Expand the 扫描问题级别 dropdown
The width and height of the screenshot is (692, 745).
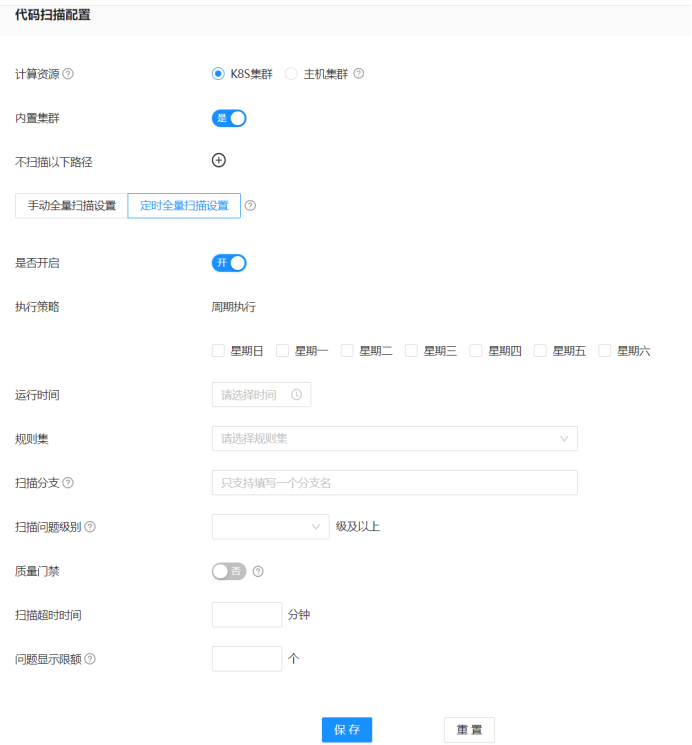270,527
